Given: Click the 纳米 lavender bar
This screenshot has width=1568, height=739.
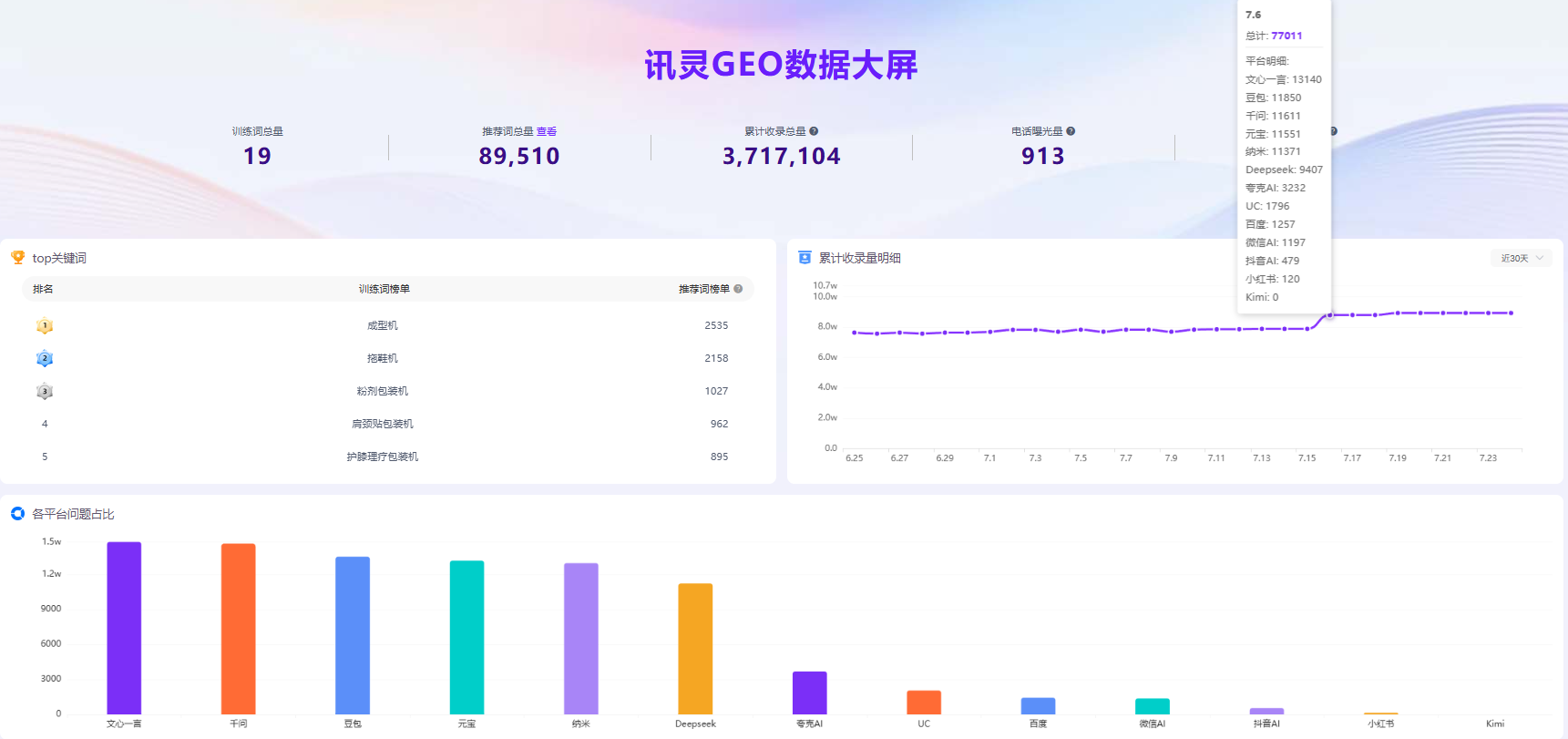Looking at the screenshot, I should coord(581,638).
